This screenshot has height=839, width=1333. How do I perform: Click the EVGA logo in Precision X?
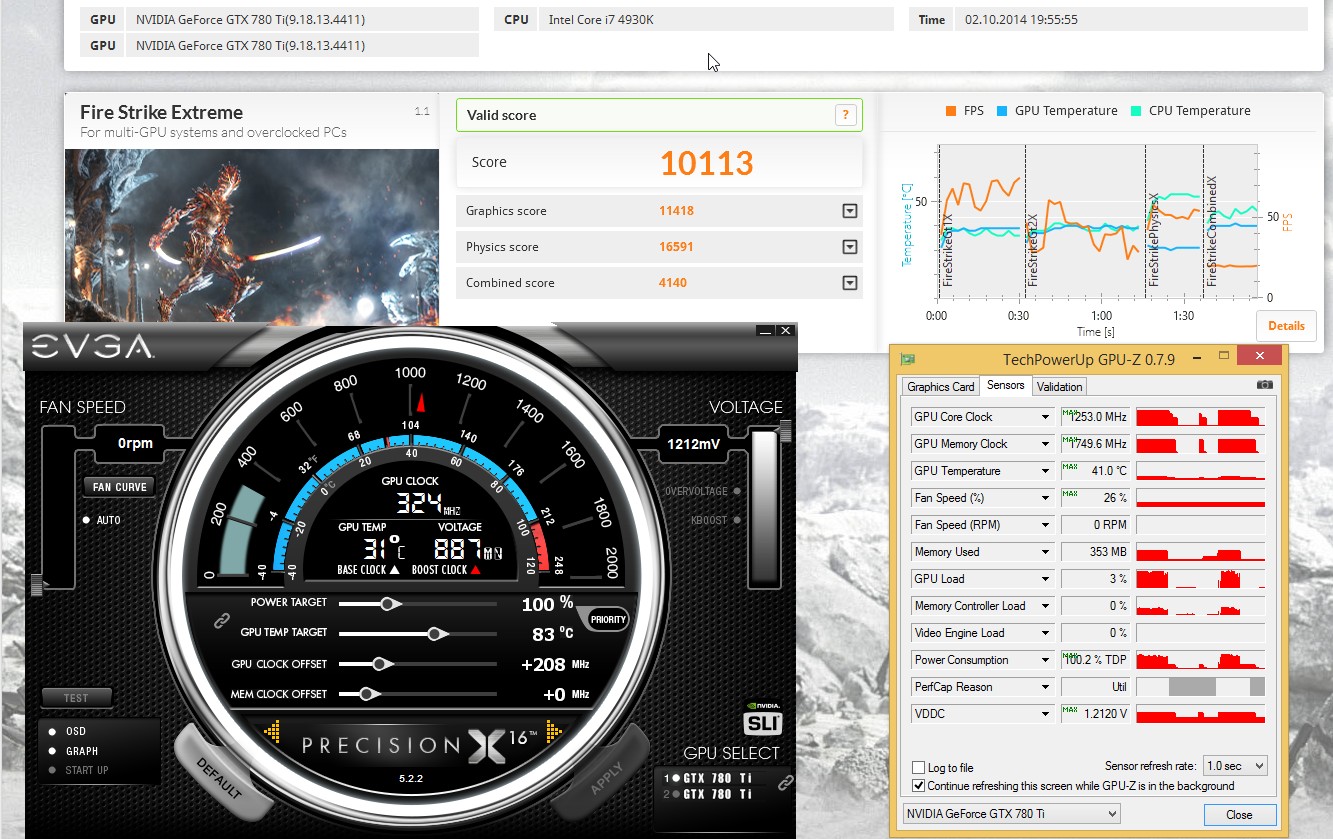[92, 347]
